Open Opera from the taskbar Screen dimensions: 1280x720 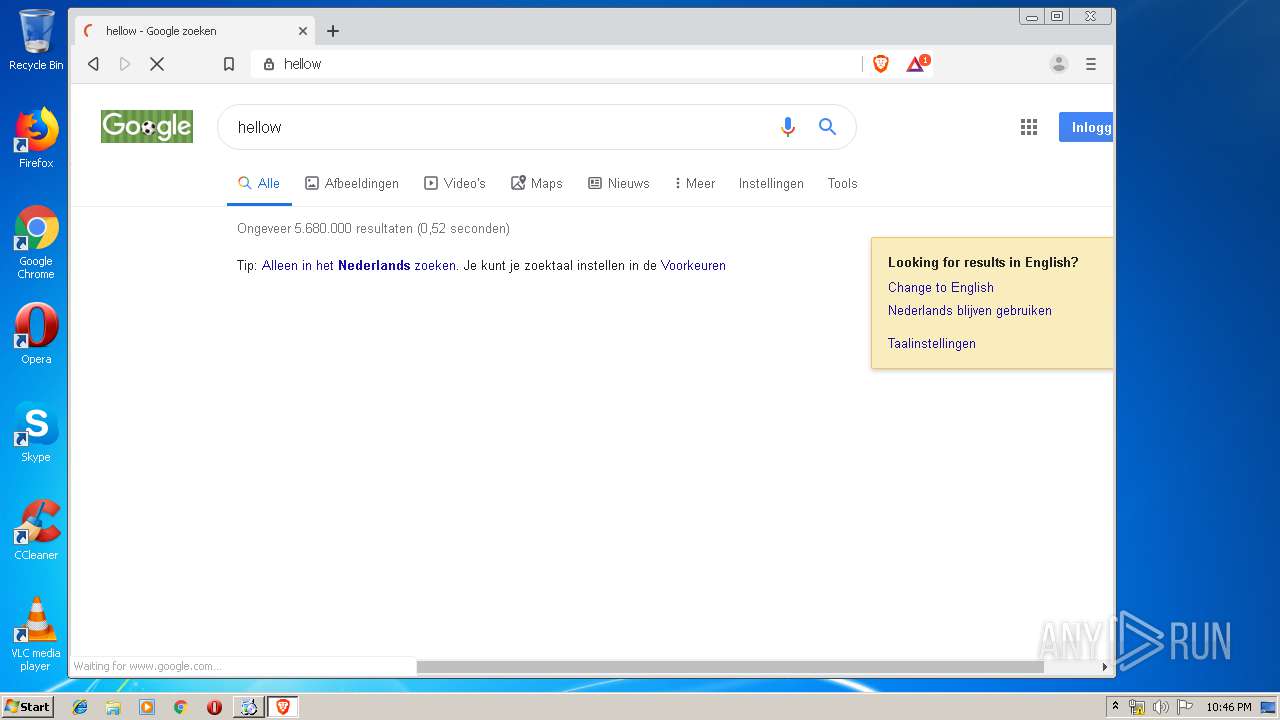(x=214, y=707)
